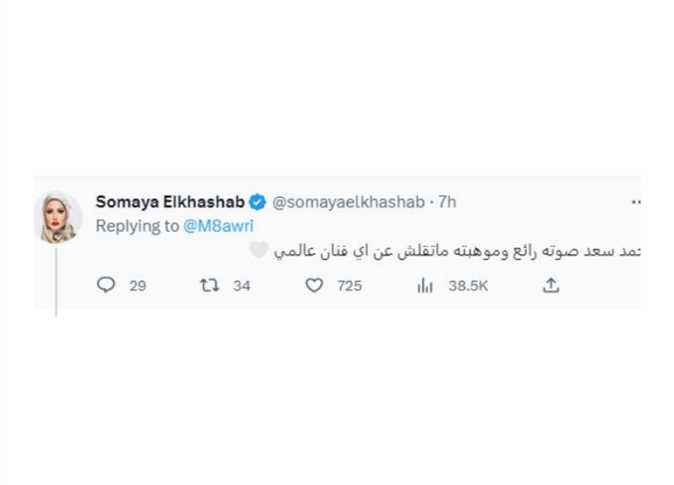Viewport: 674px width, 485px height.
Task: Open the tweet's more options ellipsis
Action: [636, 202]
